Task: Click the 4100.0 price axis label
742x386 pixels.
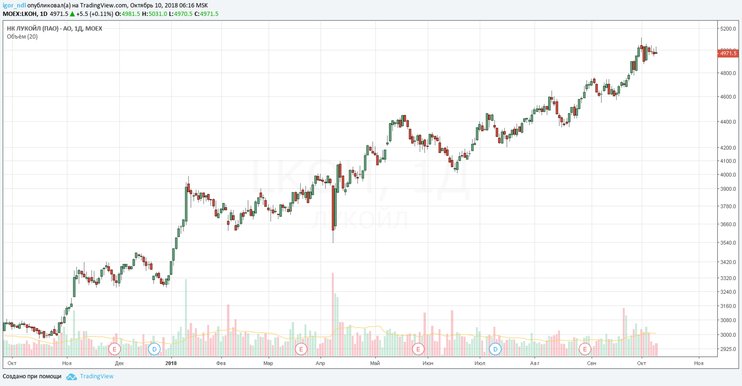Action: [x=729, y=161]
